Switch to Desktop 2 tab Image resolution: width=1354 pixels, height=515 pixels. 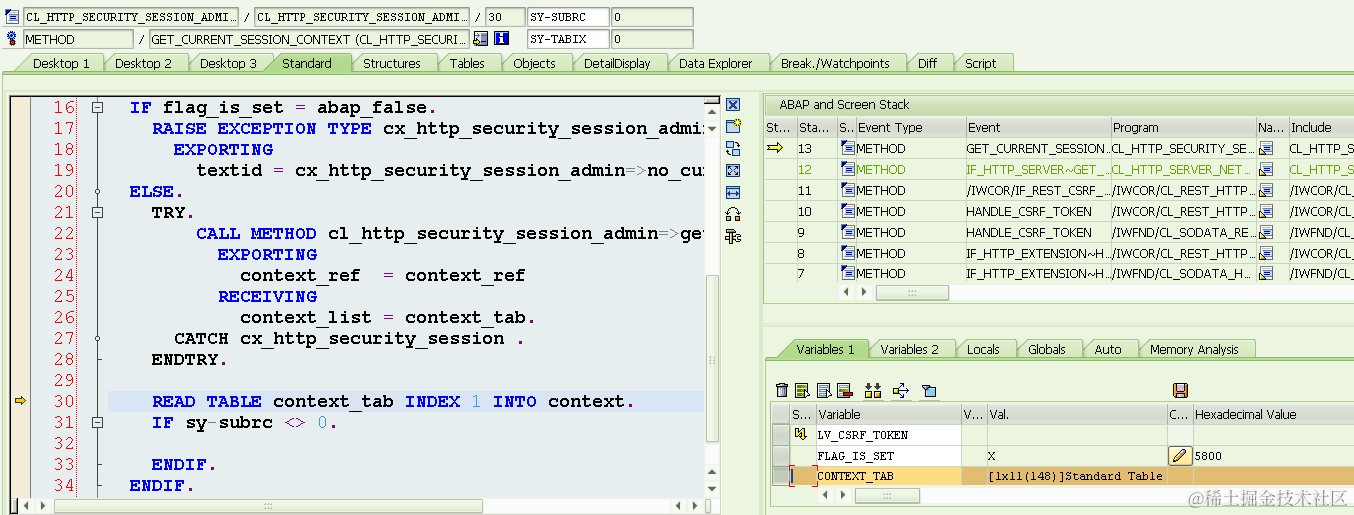click(x=143, y=63)
